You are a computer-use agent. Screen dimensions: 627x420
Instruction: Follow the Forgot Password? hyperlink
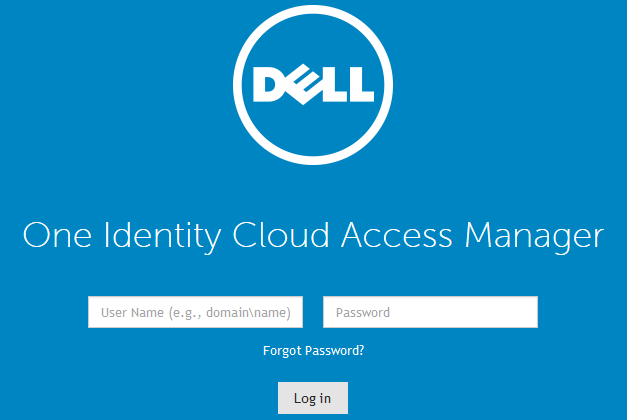[x=313, y=351]
